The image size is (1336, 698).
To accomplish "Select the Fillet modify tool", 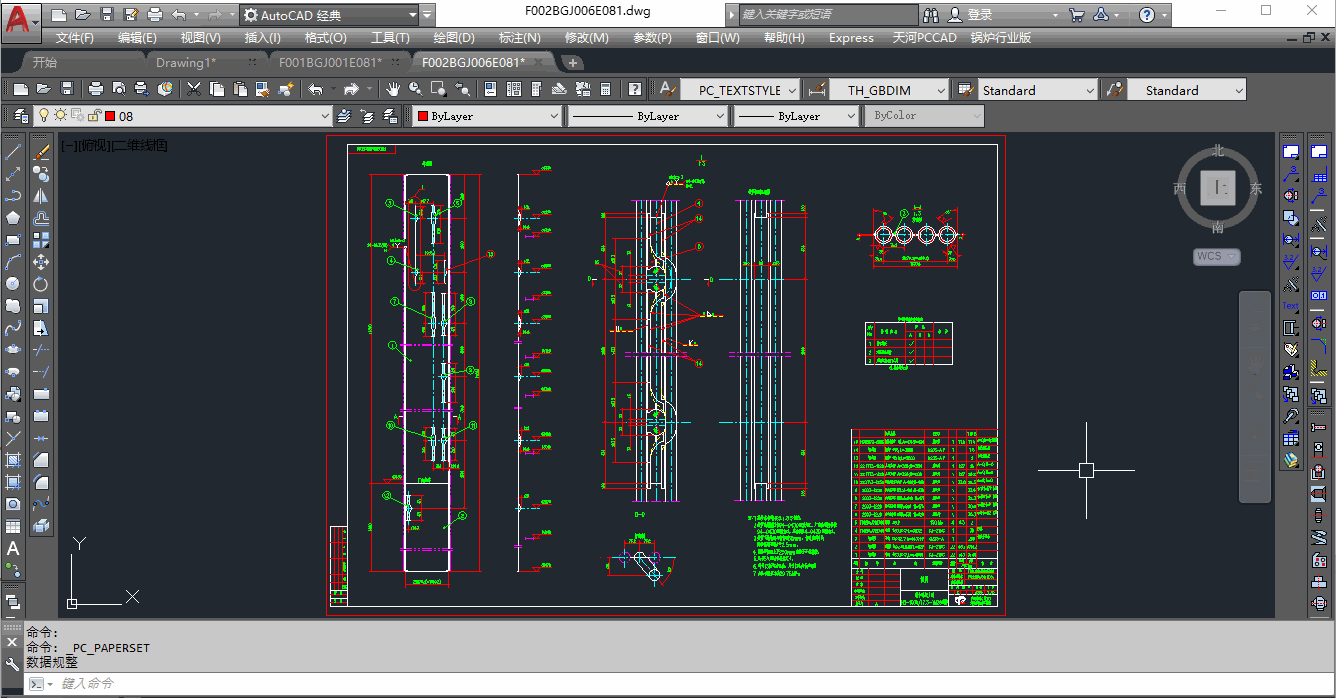I will pos(41,482).
